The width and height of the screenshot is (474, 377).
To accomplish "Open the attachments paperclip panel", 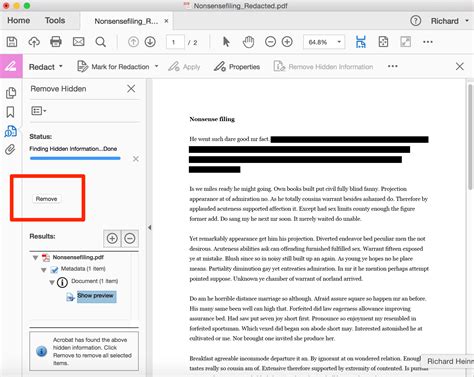I will point(10,149).
